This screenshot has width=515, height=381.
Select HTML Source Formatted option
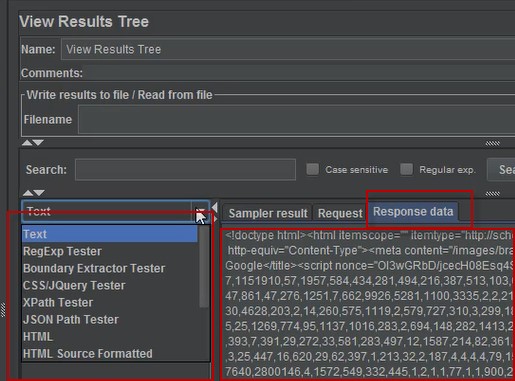coord(110,353)
